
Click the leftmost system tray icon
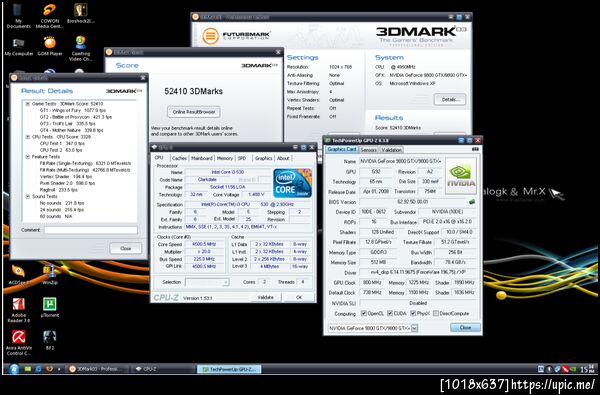(x=541, y=369)
